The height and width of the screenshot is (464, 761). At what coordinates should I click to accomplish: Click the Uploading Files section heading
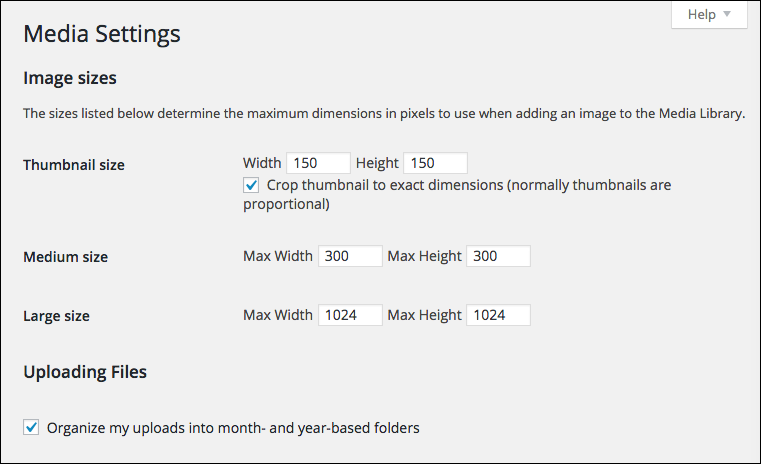click(x=85, y=372)
